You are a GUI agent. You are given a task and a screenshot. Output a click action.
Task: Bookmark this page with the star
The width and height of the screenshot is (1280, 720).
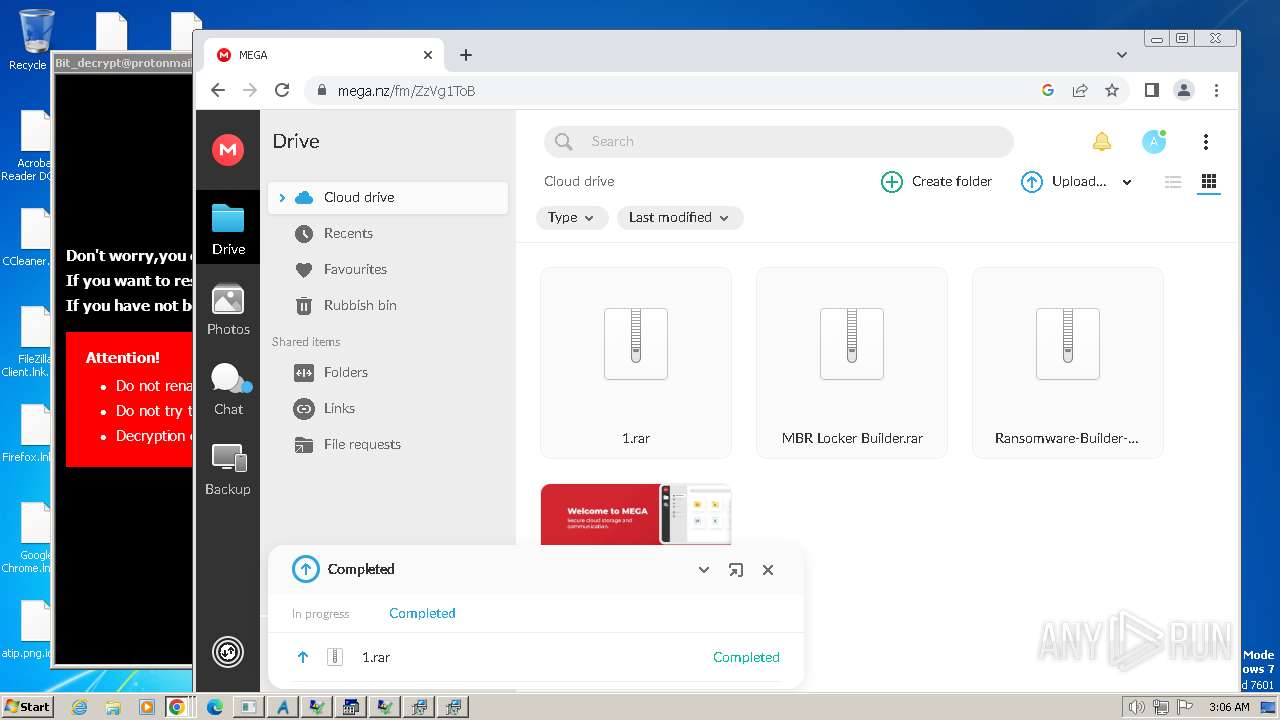[1112, 90]
